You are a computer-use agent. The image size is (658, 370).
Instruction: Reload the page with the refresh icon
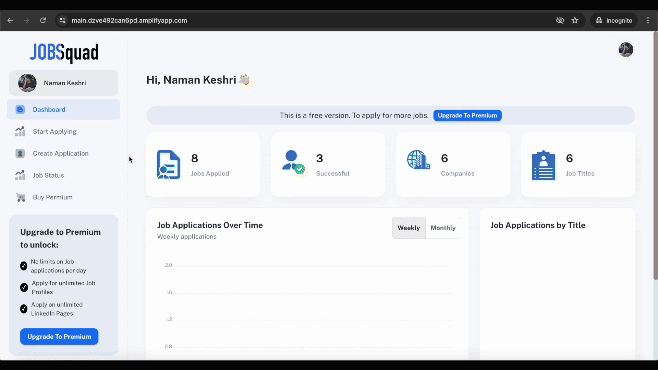pyautogui.click(x=43, y=20)
